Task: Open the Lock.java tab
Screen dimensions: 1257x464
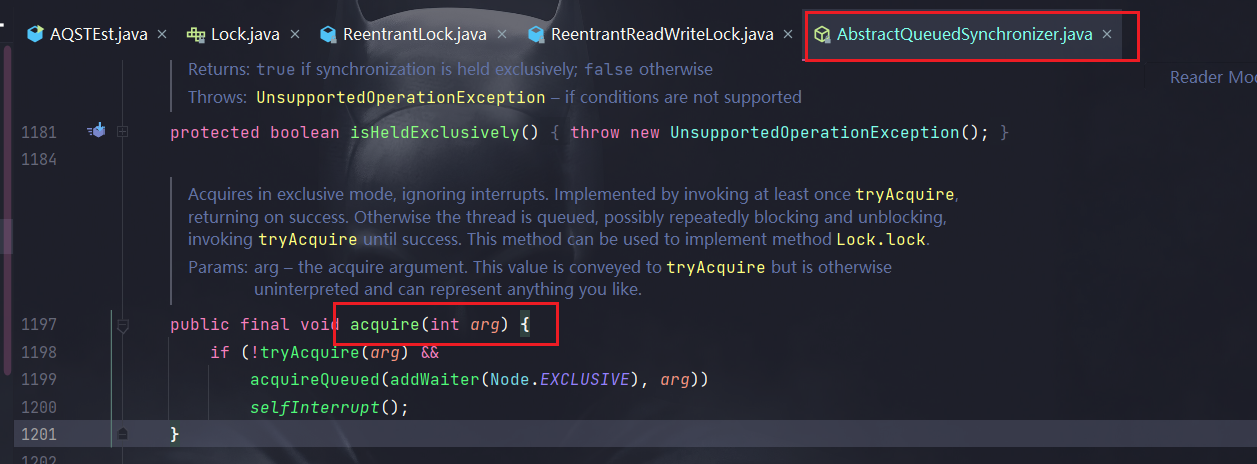Action: coord(244,34)
